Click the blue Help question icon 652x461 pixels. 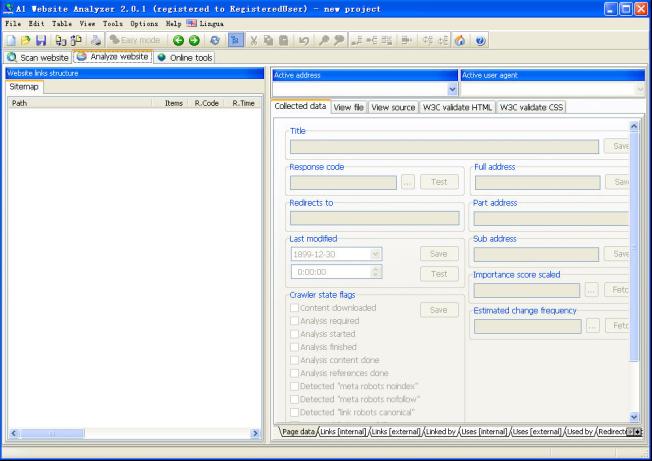click(x=480, y=40)
